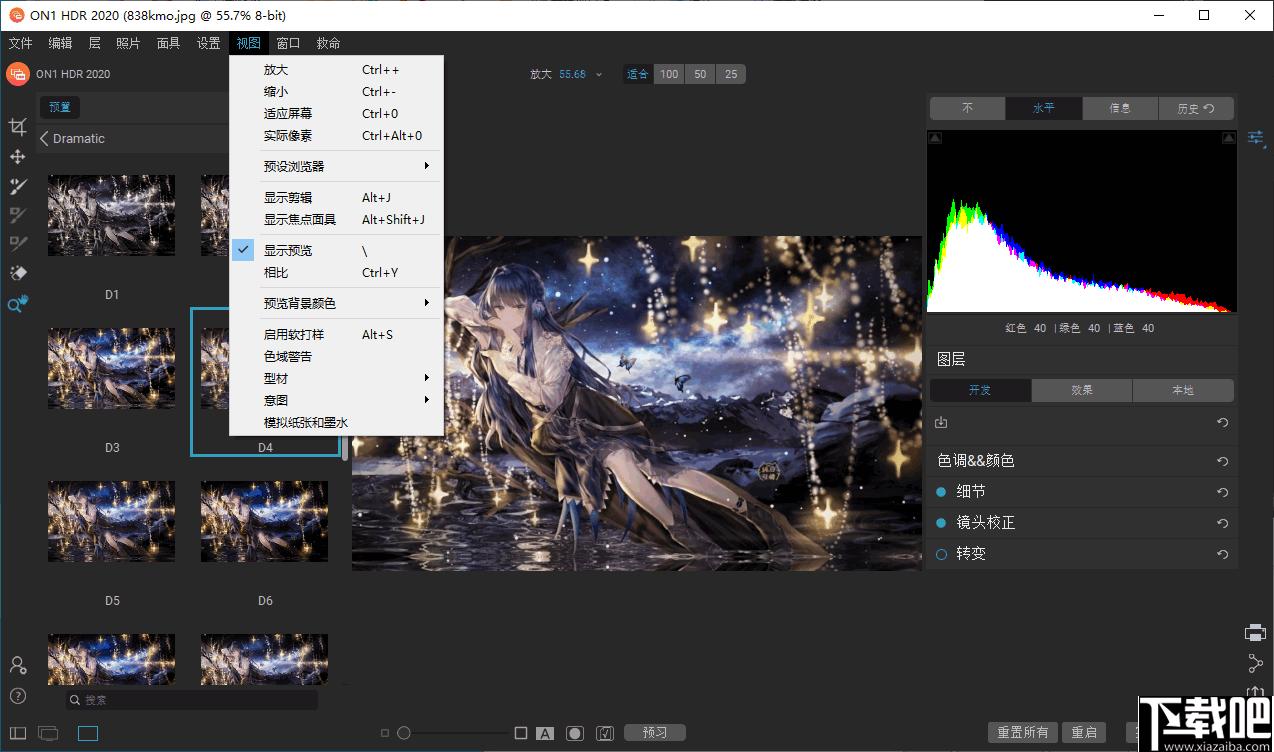Image resolution: width=1274 pixels, height=752 pixels.
Task: Toggle the 显示预览 checked menu item
Action: 336,251
